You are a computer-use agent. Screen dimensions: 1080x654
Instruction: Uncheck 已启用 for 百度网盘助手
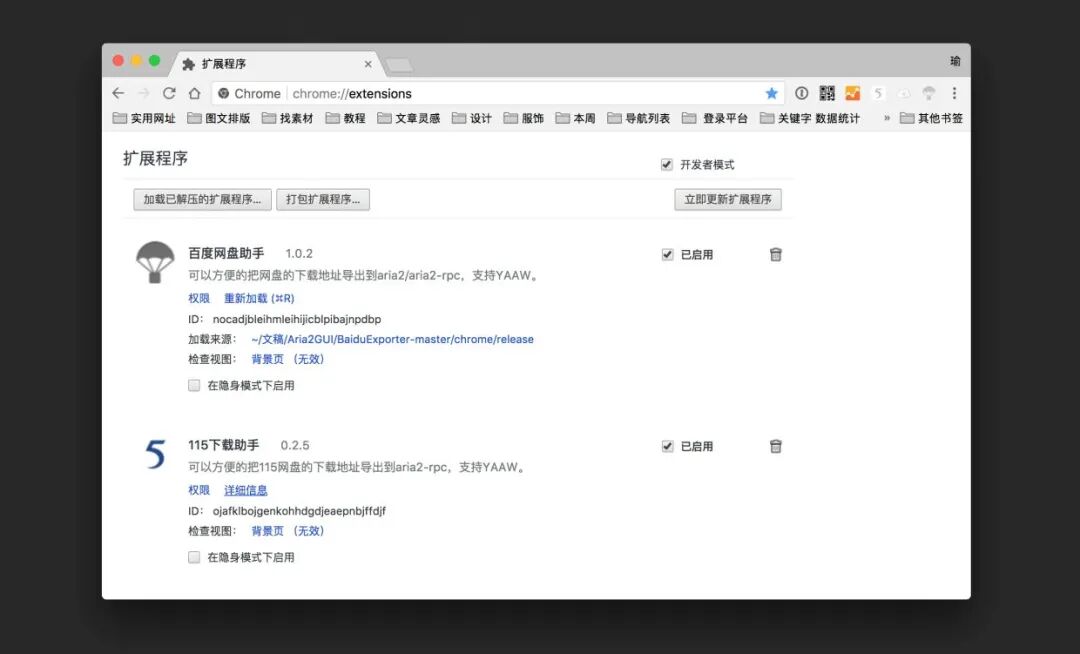coord(667,254)
